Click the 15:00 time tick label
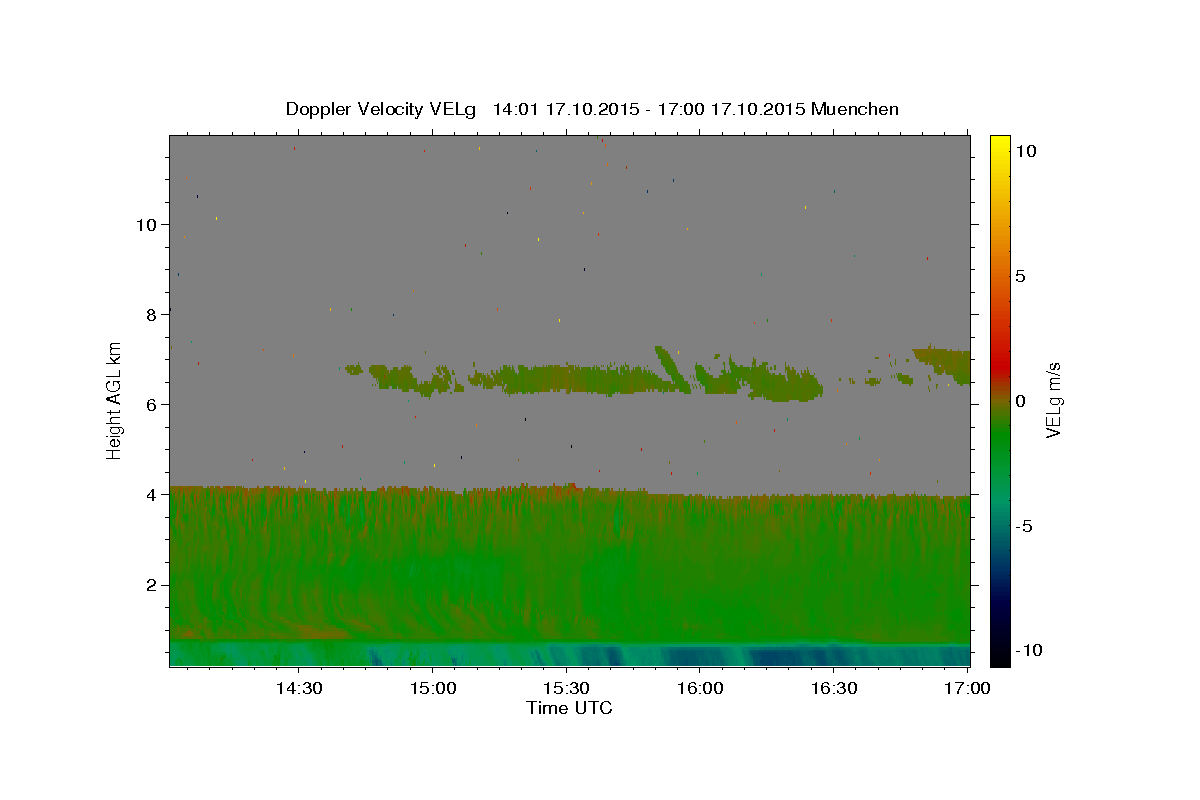Image resolution: width=1200 pixels, height=800 pixels. [x=432, y=688]
